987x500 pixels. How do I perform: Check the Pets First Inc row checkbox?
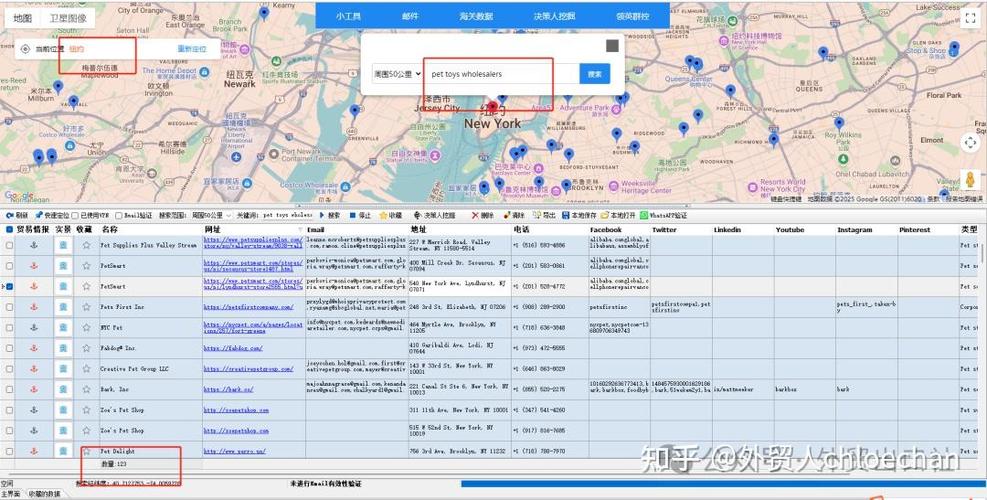click(9, 307)
